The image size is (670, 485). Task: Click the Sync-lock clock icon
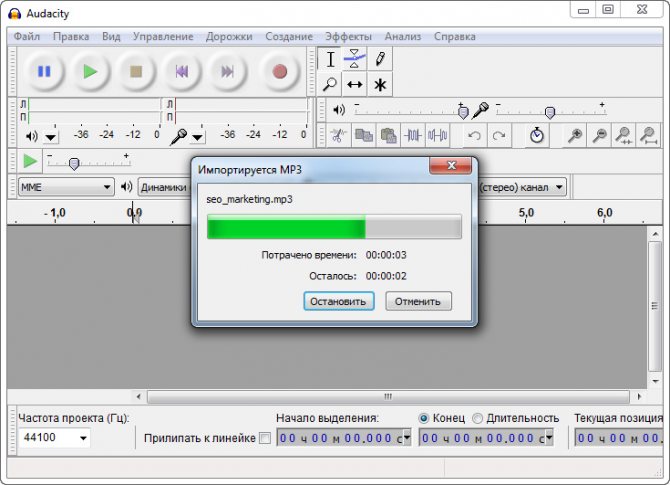pyautogui.click(x=537, y=135)
